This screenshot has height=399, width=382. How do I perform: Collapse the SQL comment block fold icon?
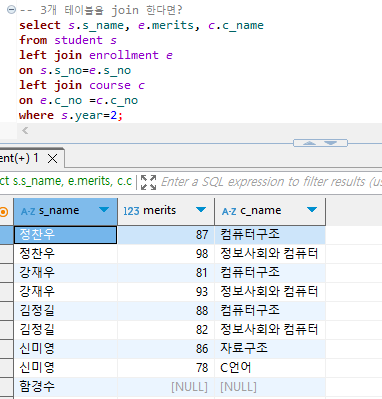tap(11, 10)
